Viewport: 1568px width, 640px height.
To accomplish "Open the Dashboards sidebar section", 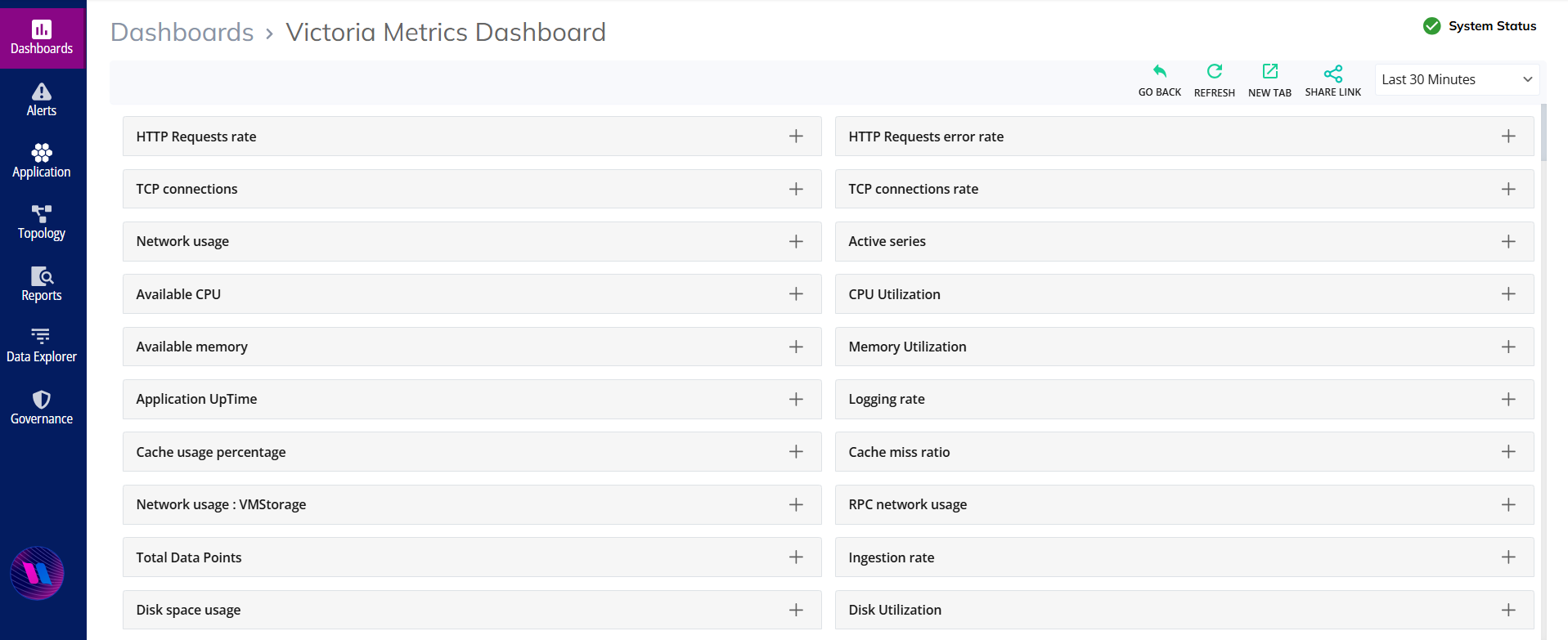I will [42, 38].
